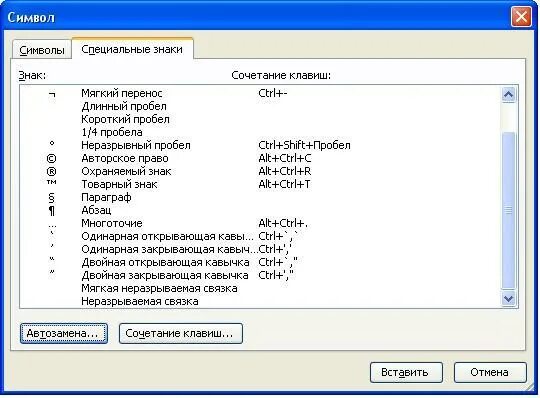Close the Символ dialog window
Image resolution: width=540 pixels, height=398 pixels.
[521, 17]
